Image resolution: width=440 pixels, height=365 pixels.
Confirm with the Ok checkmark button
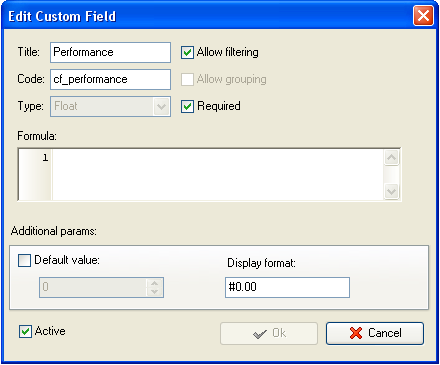(x=269, y=333)
